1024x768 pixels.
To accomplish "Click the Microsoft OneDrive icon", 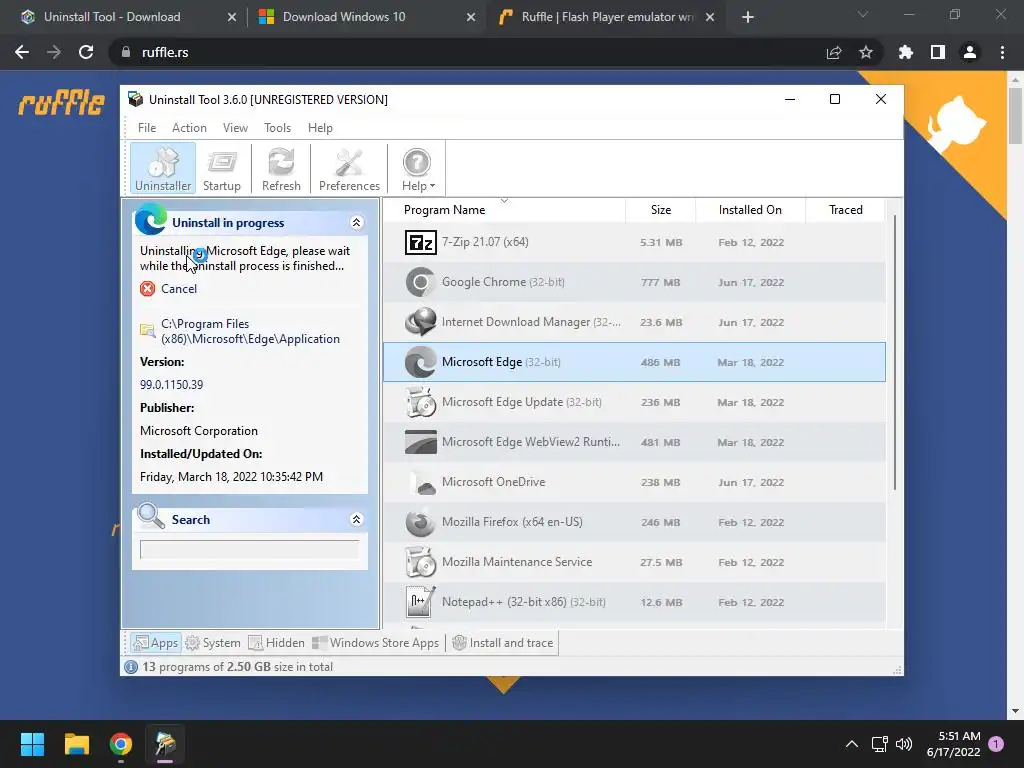I will (421, 483).
